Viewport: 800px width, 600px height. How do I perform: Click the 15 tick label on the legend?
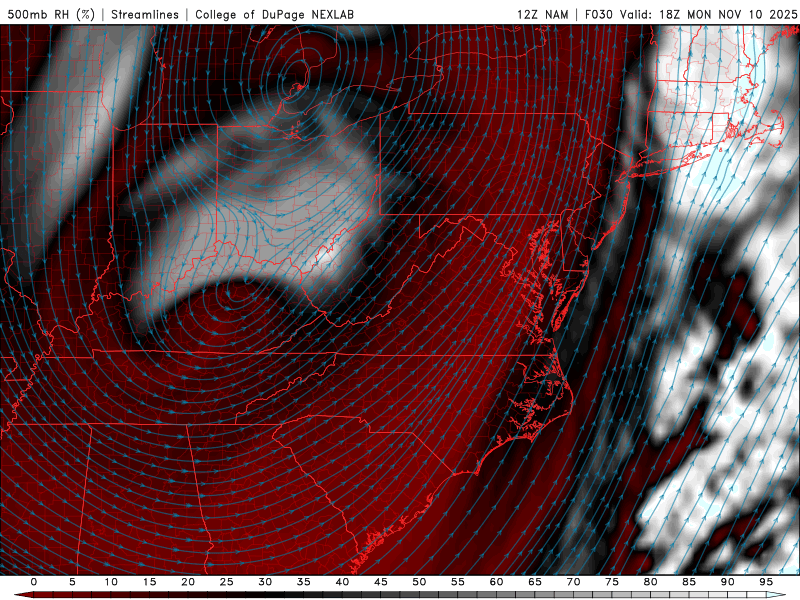(x=149, y=582)
